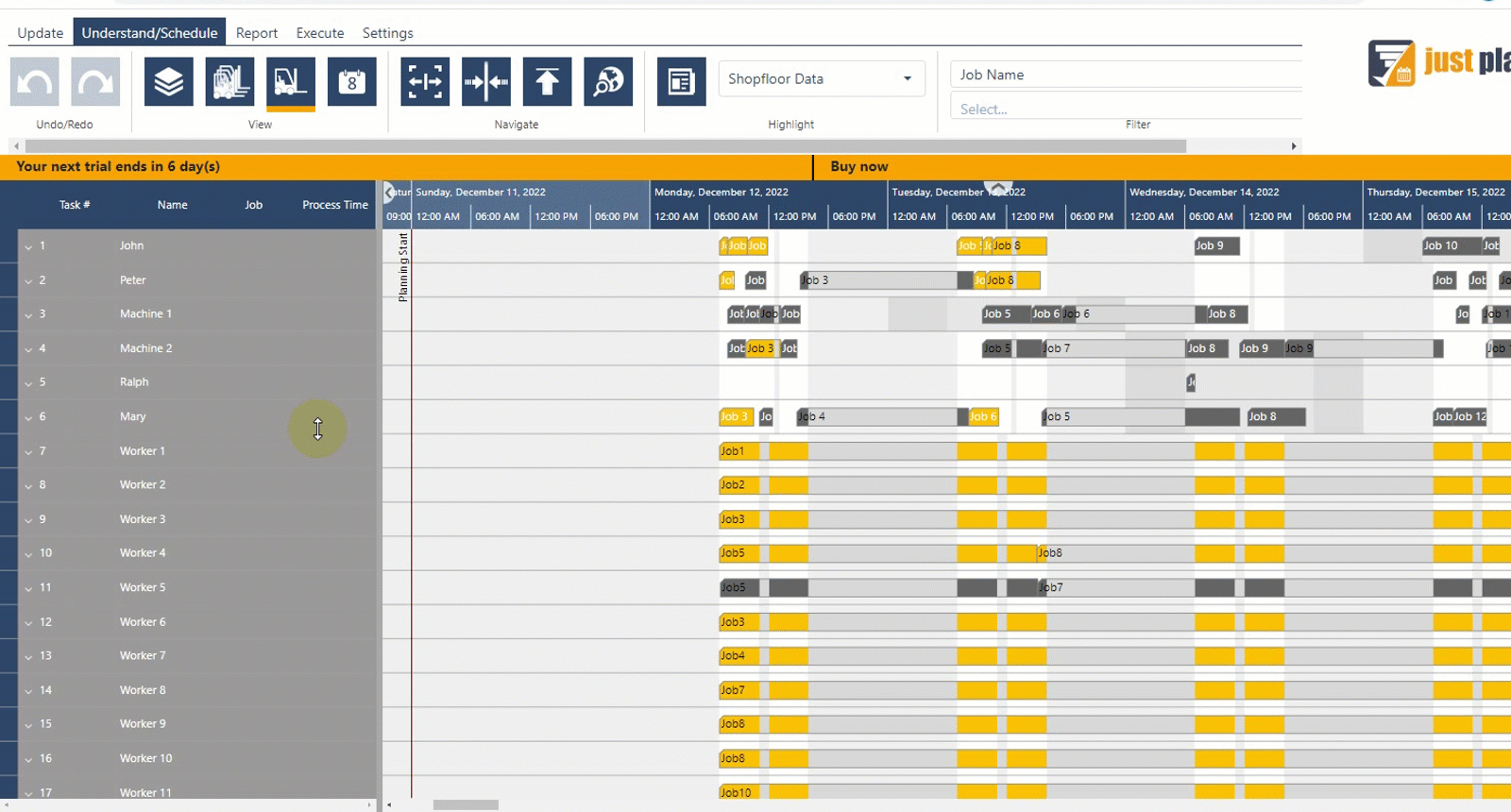
Task: Expand row 6 Mary chevron
Action: [x=28, y=417]
